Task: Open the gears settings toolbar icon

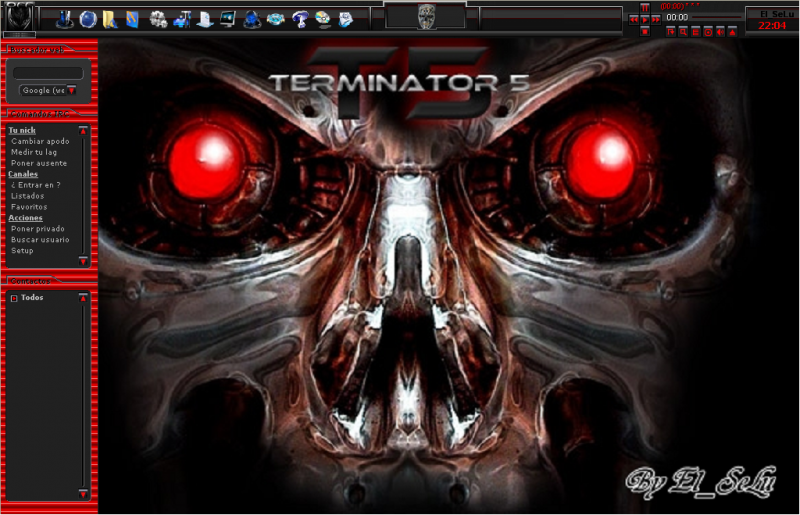Action: (x=159, y=20)
